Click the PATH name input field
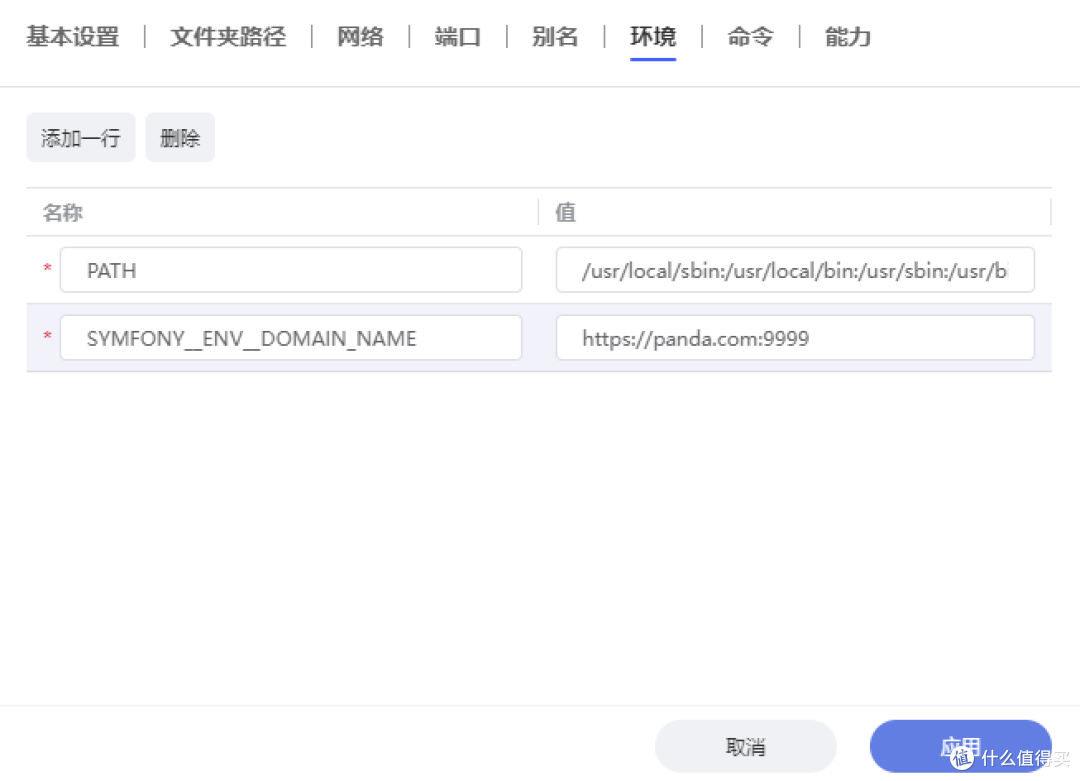The width and height of the screenshot is (1080, 781). click(x=291, y=270)
